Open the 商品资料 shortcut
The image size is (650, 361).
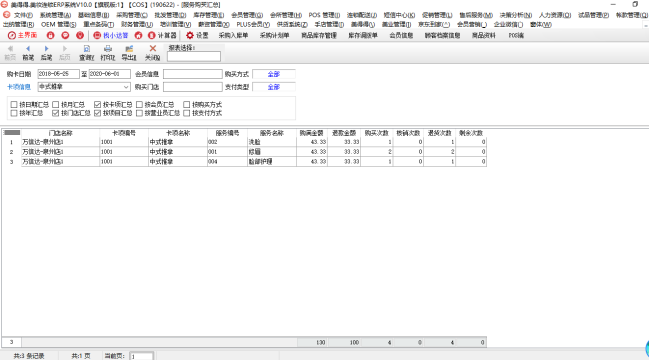click(483, 36)
